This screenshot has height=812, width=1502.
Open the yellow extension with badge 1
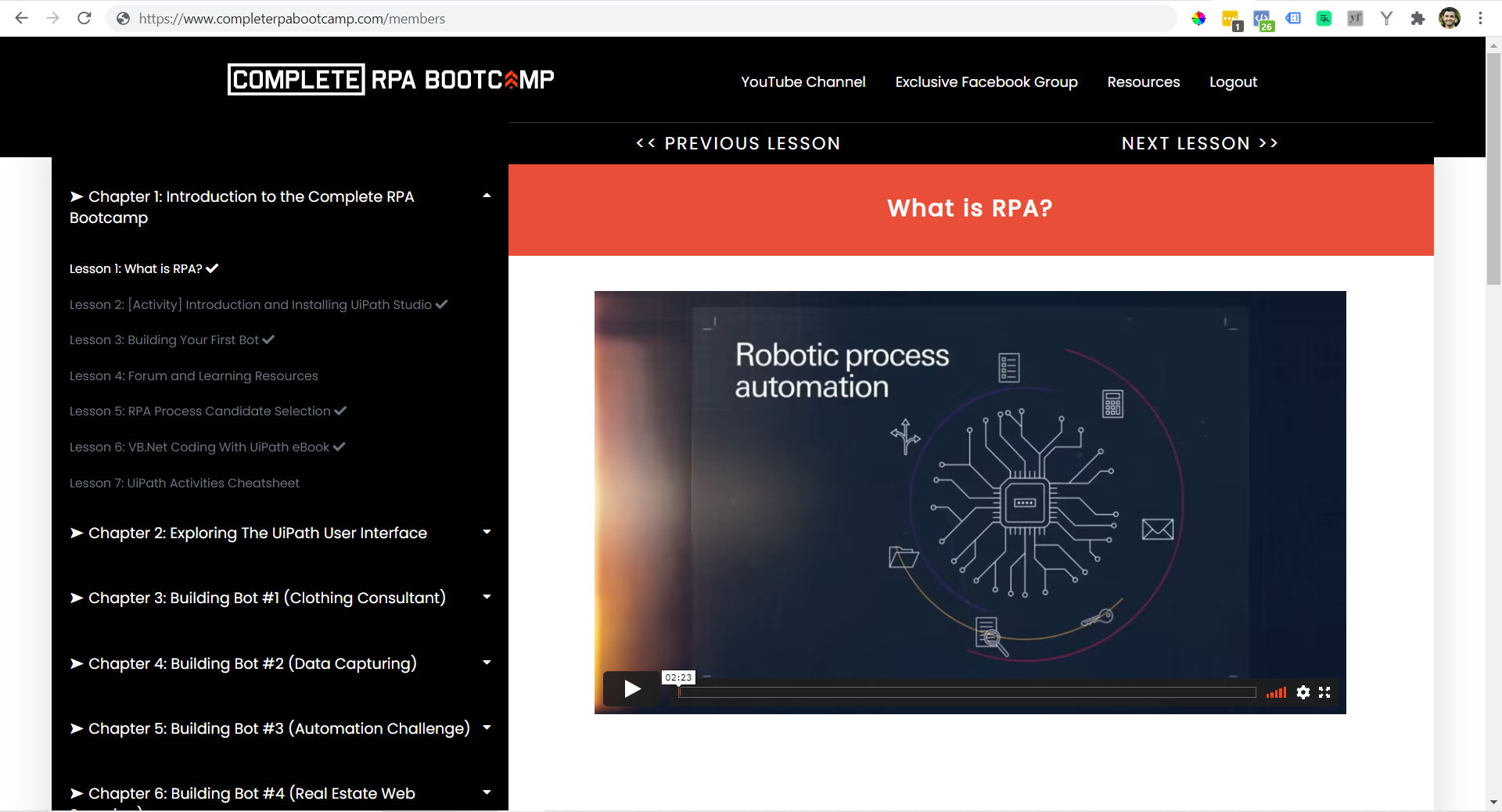[x=1231, y=20]
